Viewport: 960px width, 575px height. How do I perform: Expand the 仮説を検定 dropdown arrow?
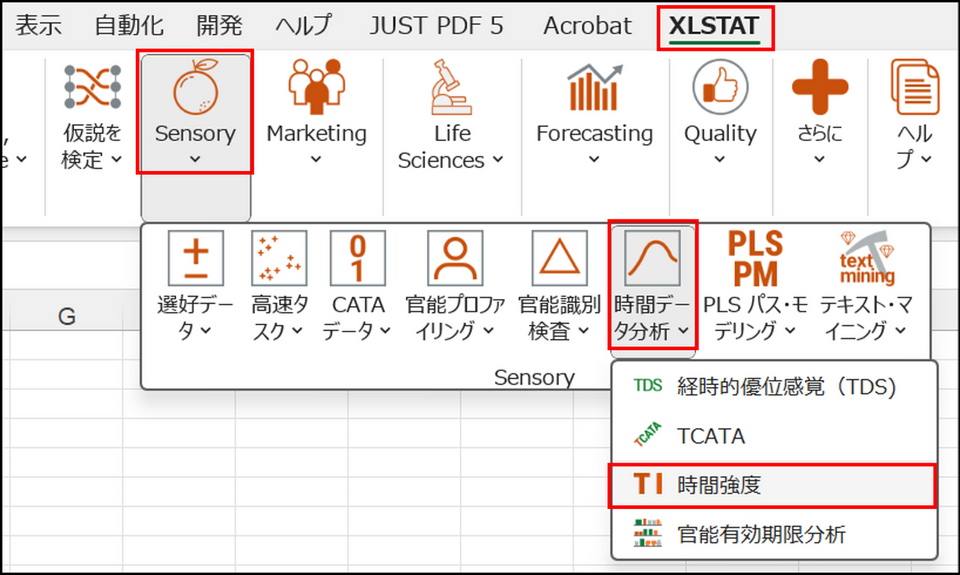pyautogui.click(x=116, y=160)
